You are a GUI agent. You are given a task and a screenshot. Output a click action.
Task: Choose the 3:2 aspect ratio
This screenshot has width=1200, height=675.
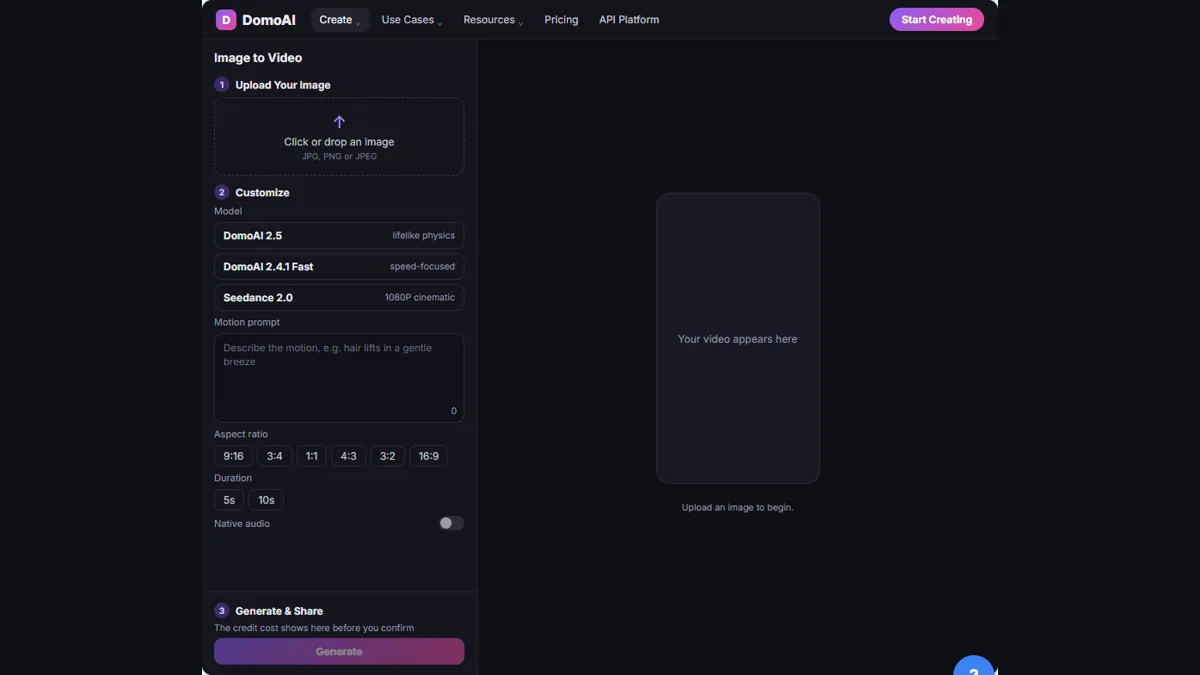[388, 456]
